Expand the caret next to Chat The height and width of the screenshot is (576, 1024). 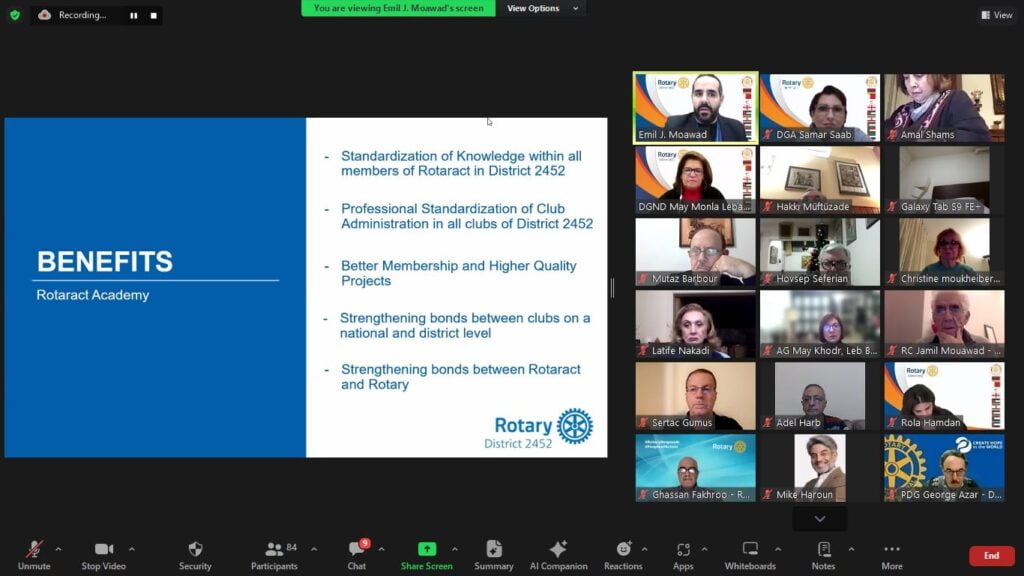pos(381,549)
